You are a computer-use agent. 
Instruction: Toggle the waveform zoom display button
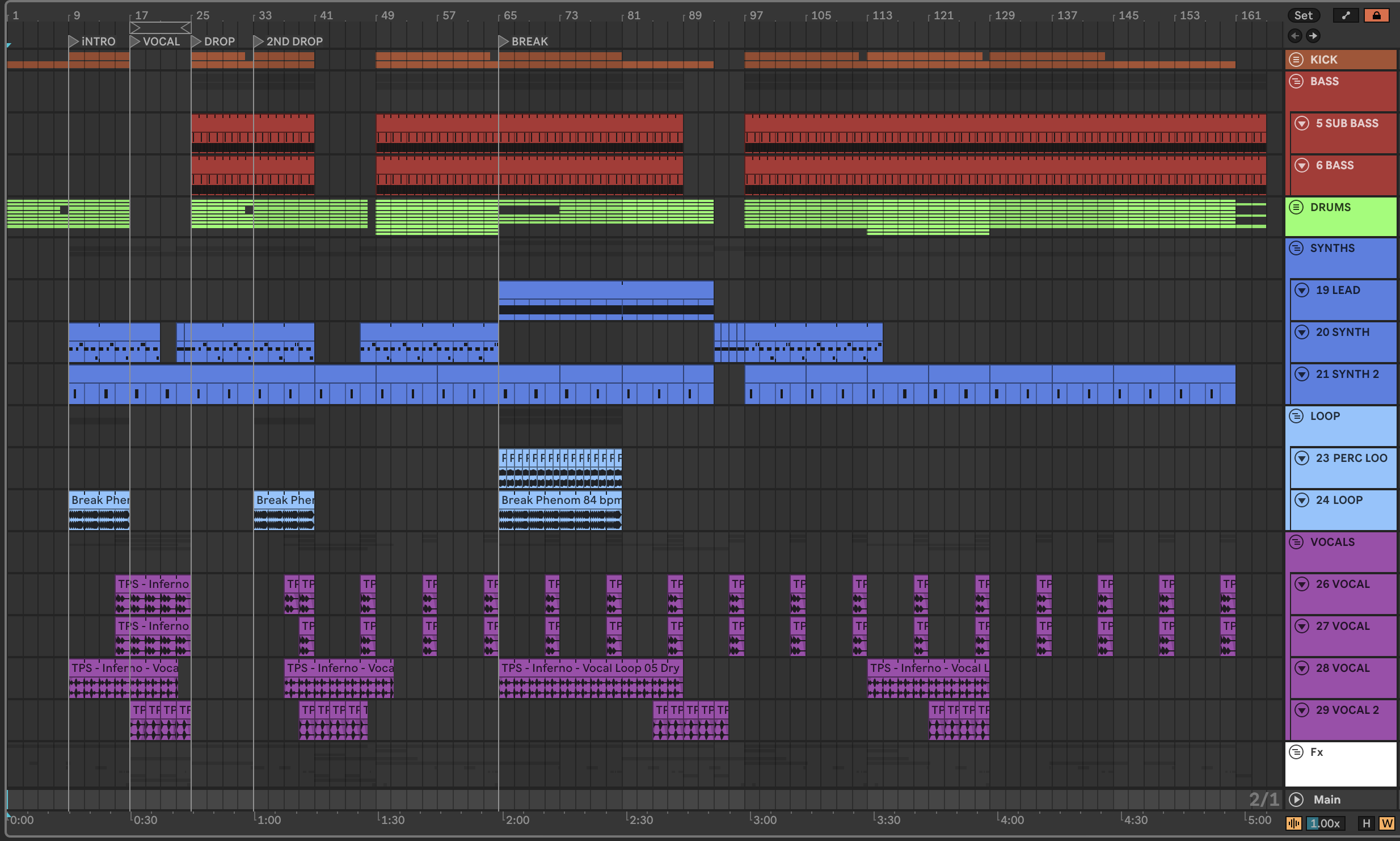coord(1294,823)
